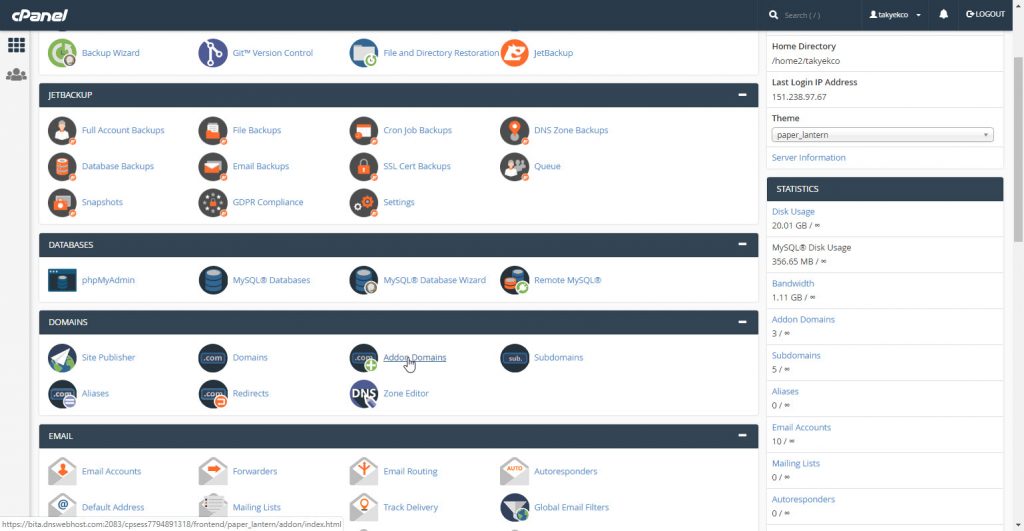Open MySQL Databases icon
Image resolution: width=1024 pixels, height=531 pixels.
coord(213,280)
